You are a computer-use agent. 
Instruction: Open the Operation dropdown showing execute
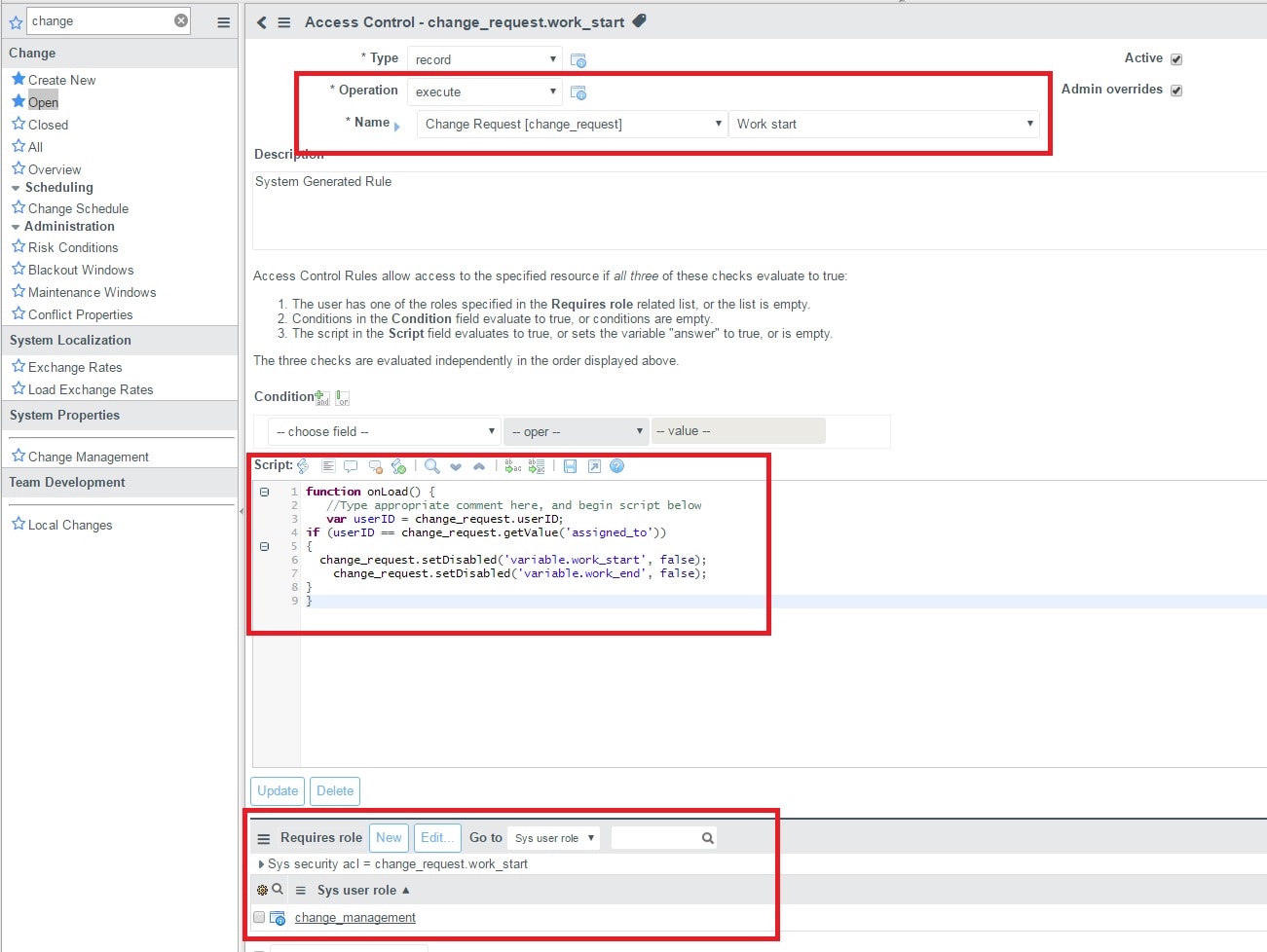point(485,92)
